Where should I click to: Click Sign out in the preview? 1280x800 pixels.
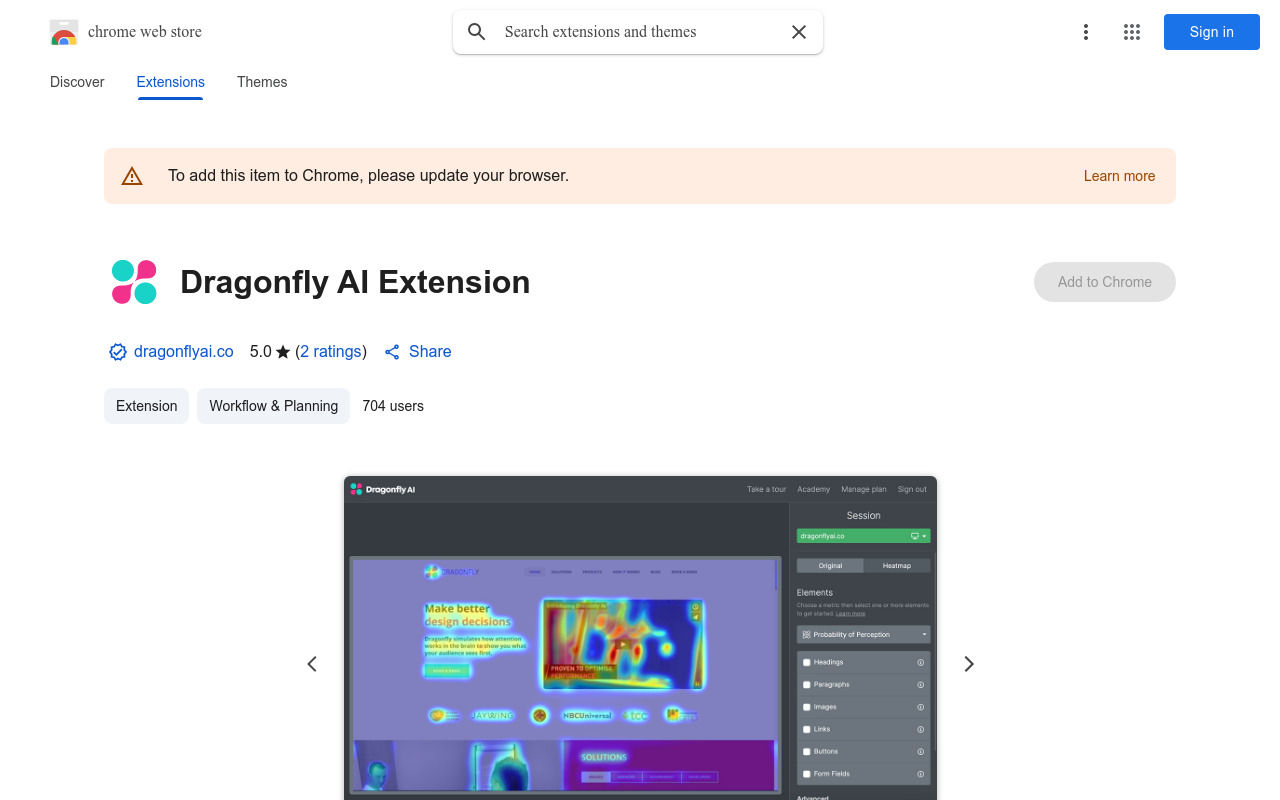click(912, 489)
